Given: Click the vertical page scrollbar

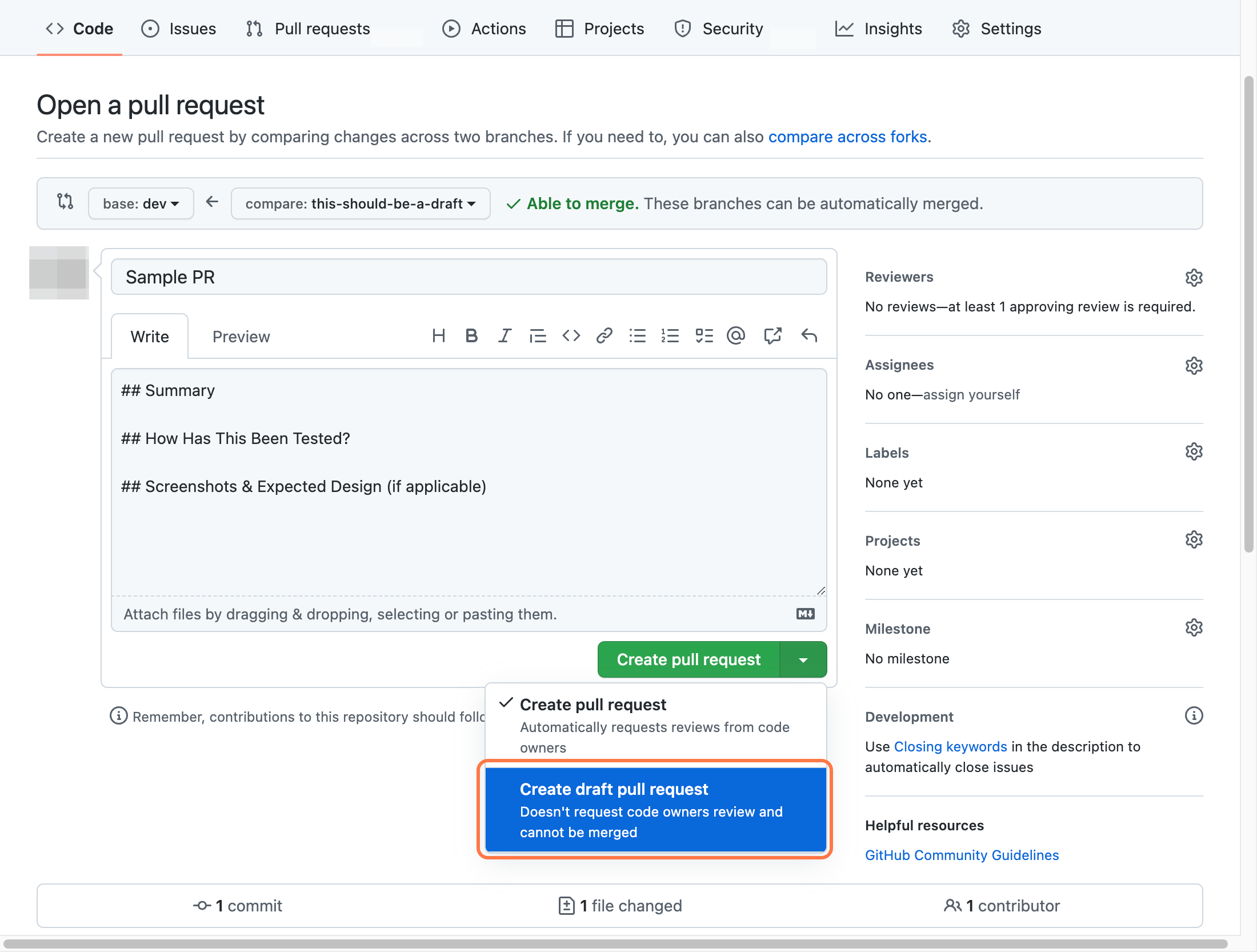Looking at the screenshot, I should (1248, 314).
